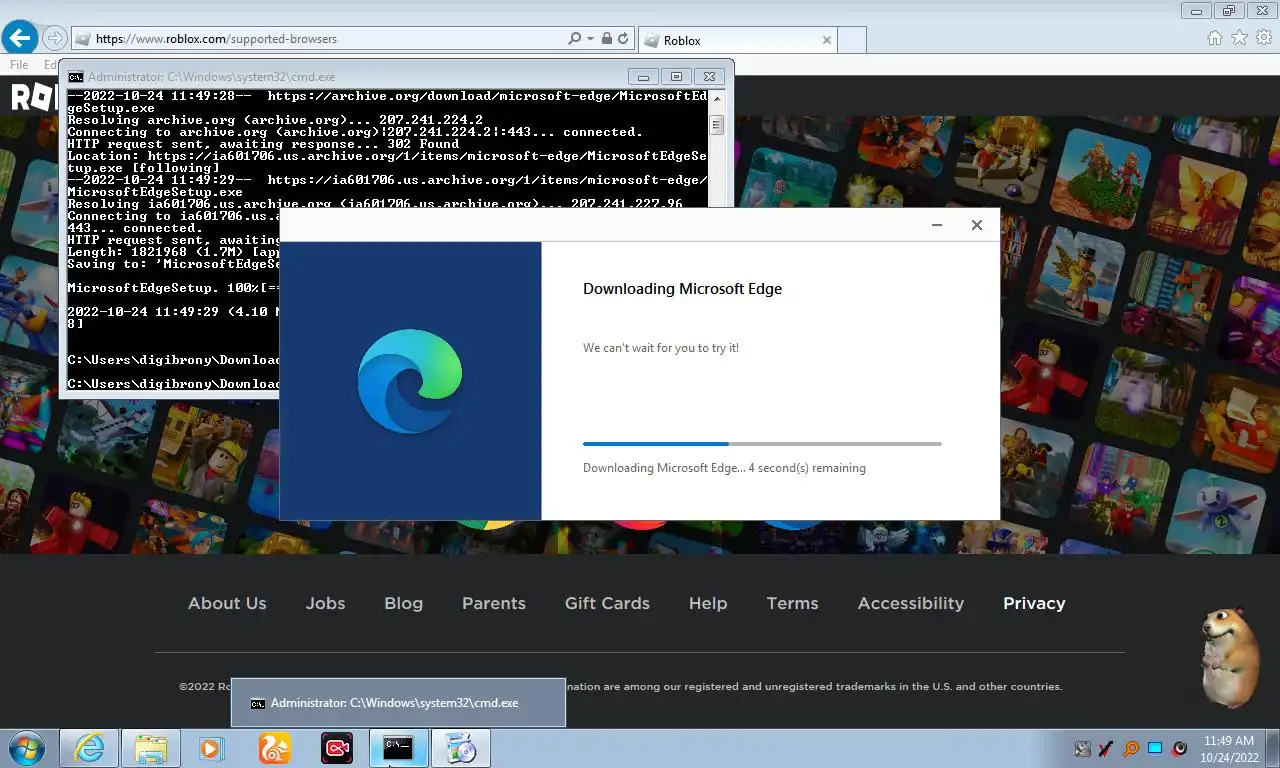Click the Edge download progress bar
The height and width of the screenshot is (768, 1280).
pos(762,443)
